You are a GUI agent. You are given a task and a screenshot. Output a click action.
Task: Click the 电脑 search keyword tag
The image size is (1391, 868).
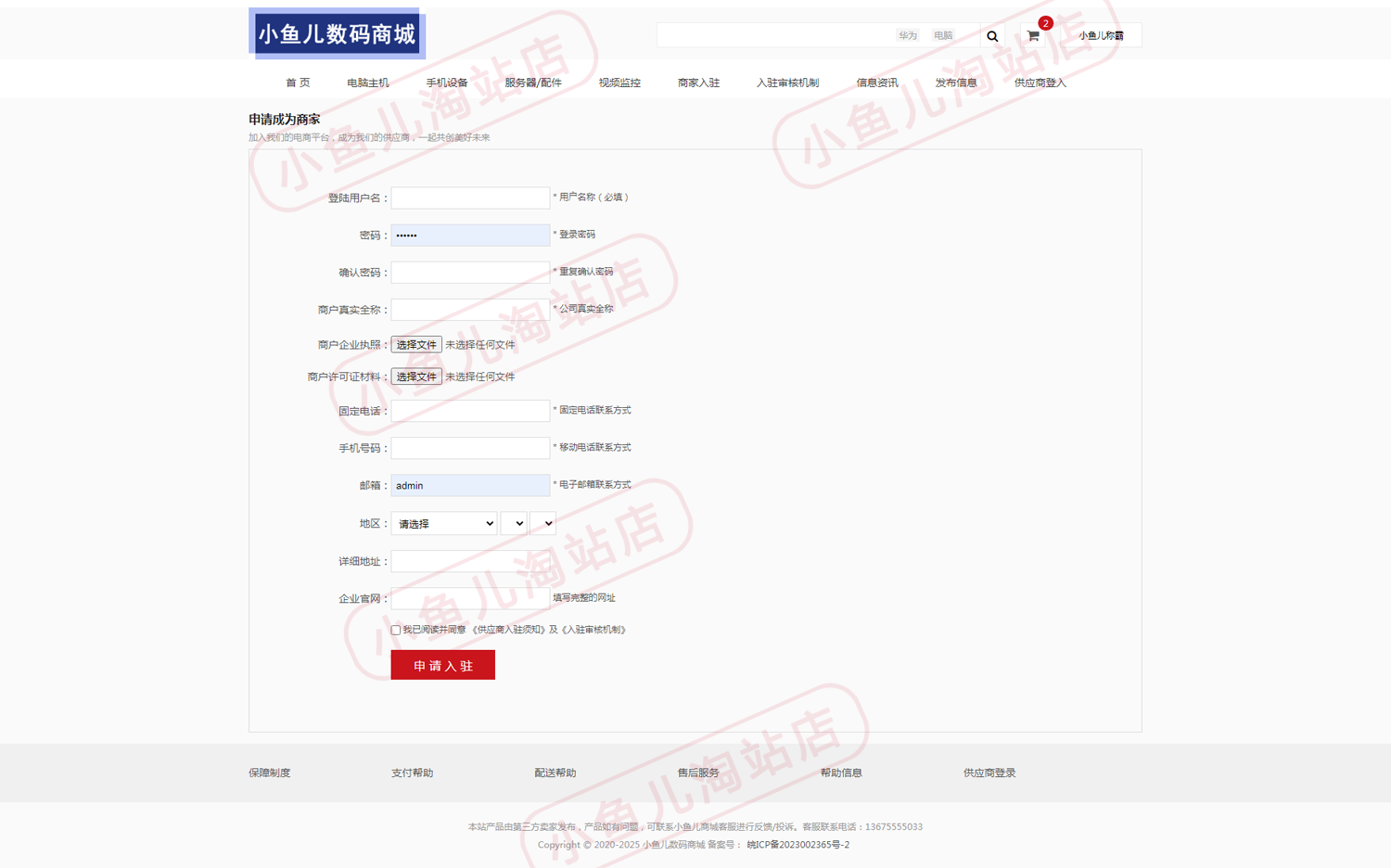[943, 35]
